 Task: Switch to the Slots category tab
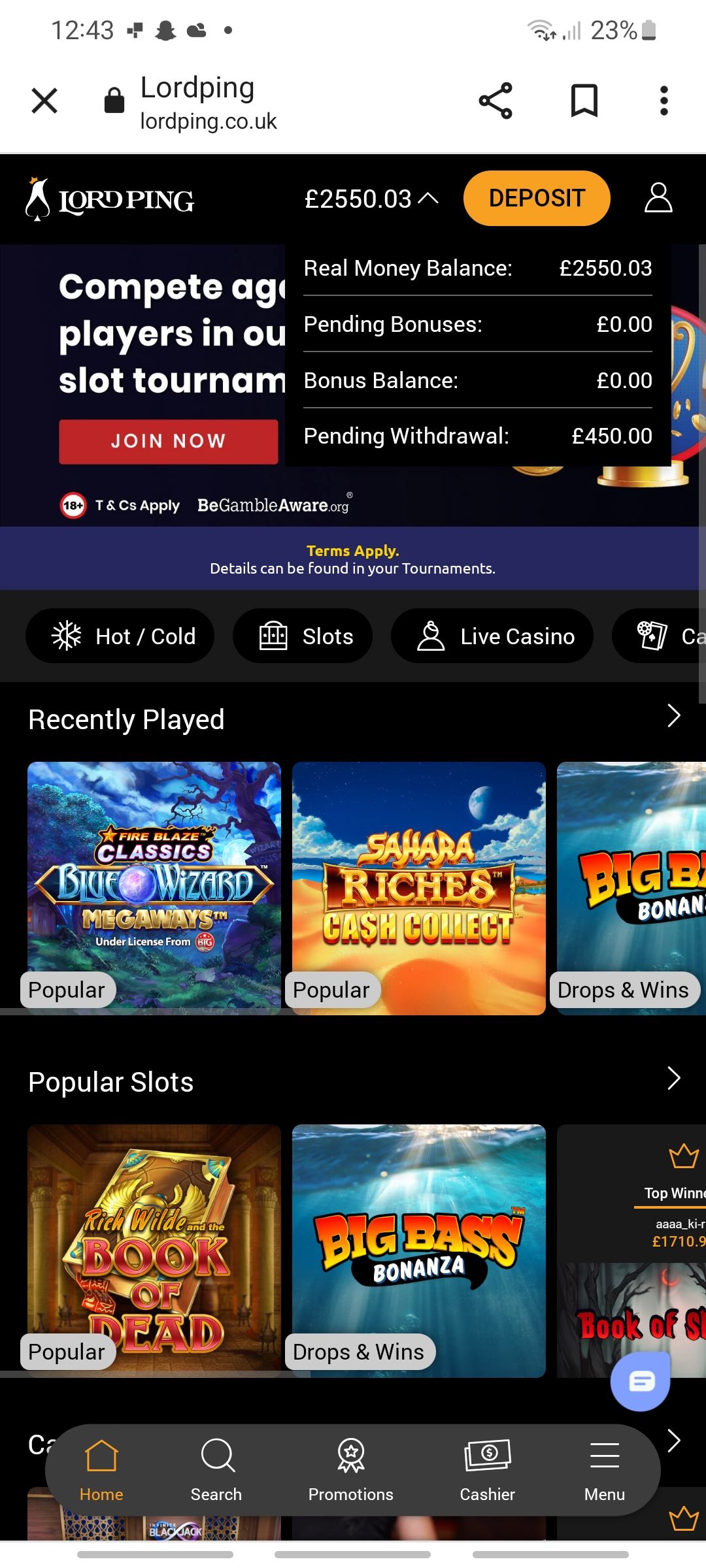coord(303,636)
